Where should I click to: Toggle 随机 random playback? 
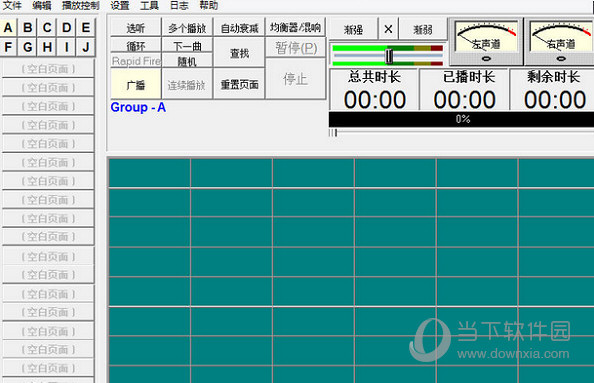(x=187, y=61)
